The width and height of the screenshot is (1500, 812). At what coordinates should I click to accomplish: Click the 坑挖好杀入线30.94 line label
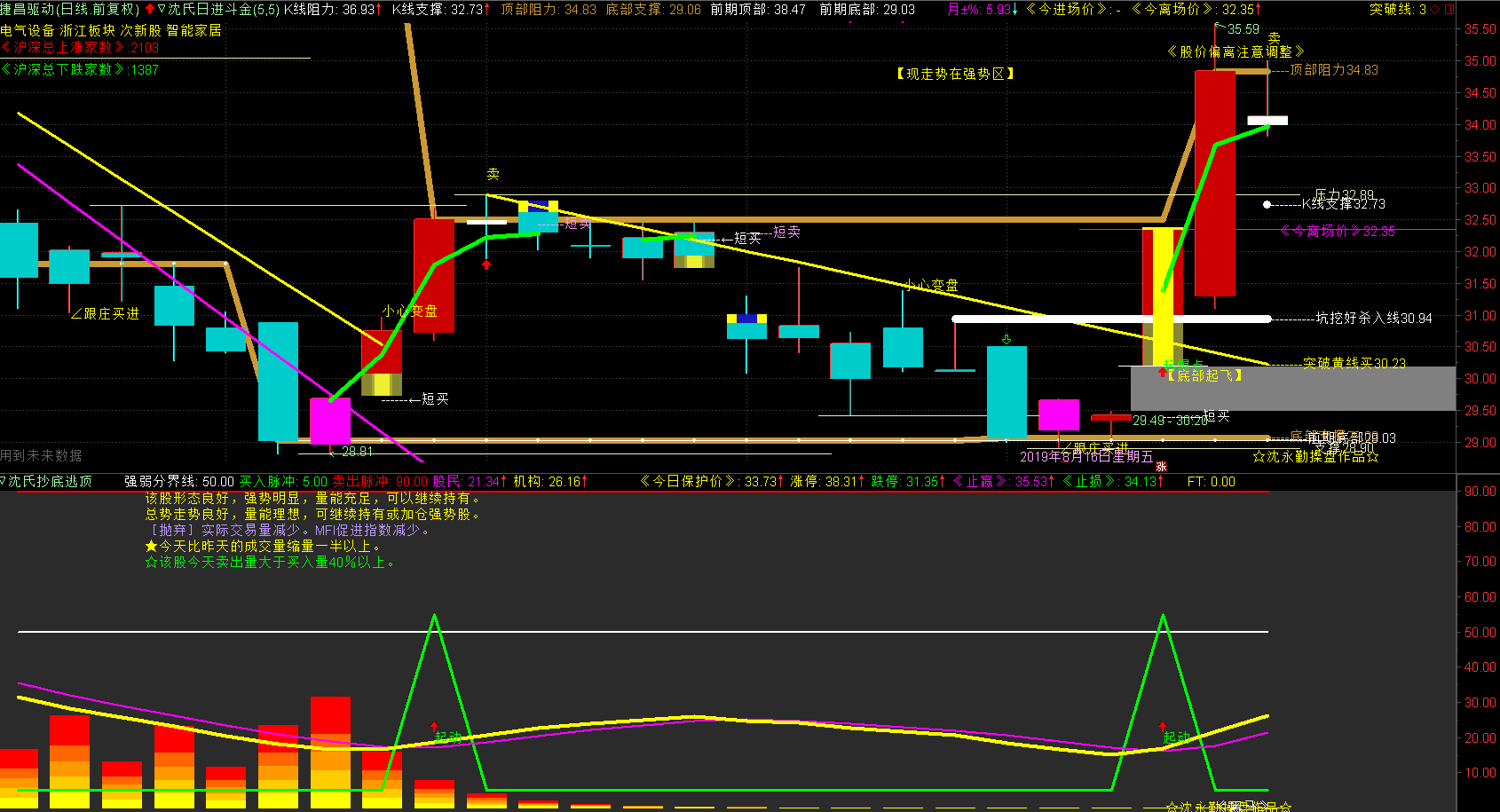click(1373, 318)
